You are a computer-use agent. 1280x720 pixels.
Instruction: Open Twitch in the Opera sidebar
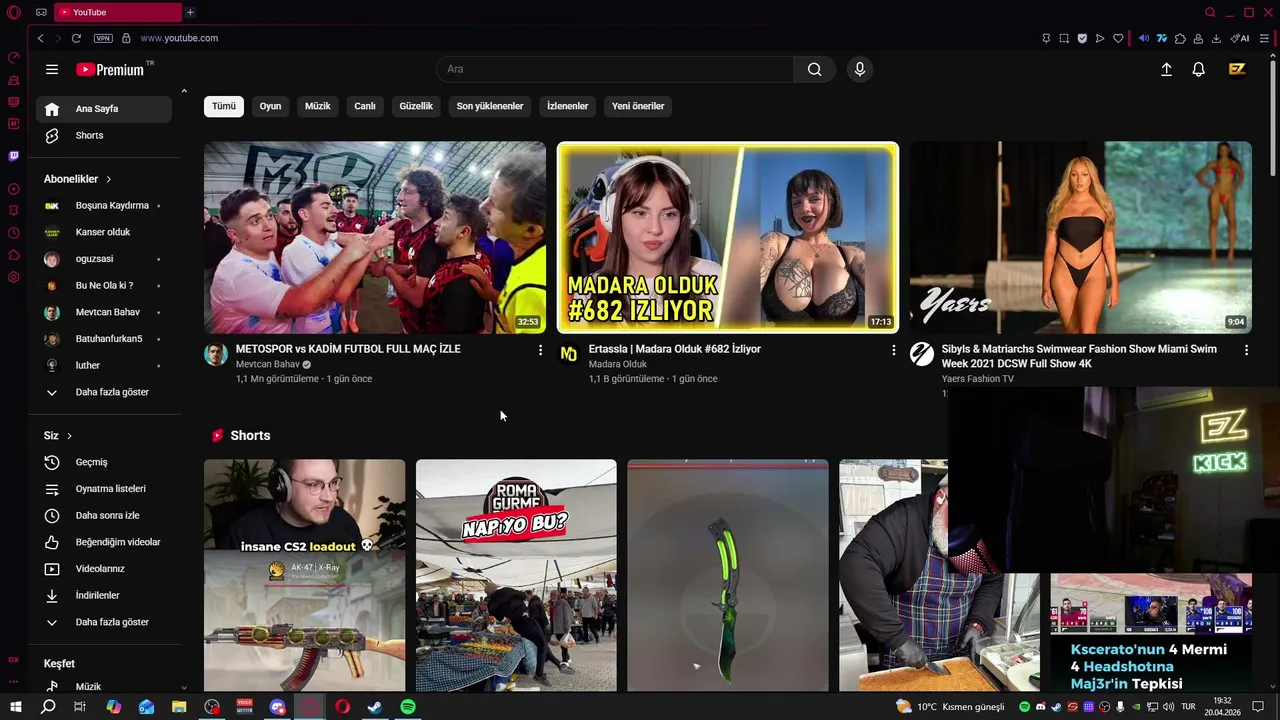pos(14,156)
